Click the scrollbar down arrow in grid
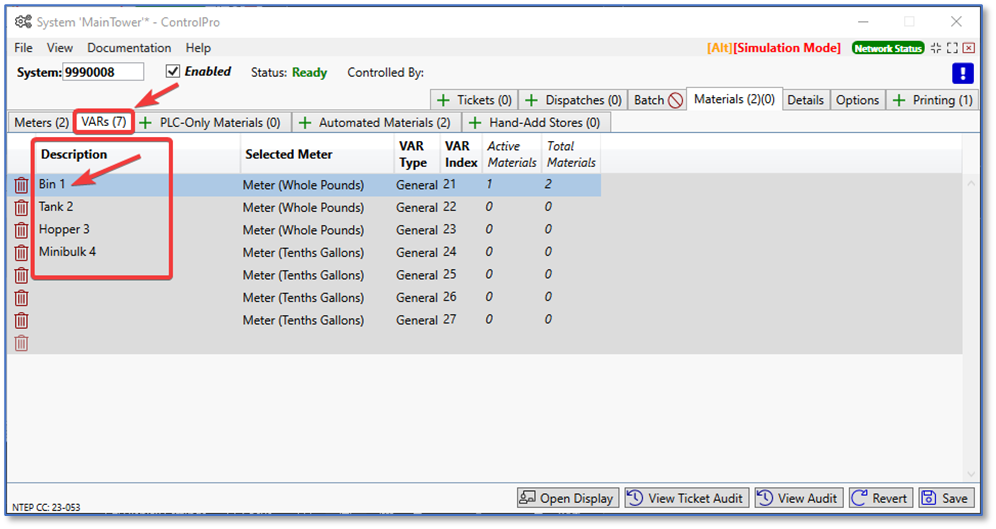 [971, 476]
